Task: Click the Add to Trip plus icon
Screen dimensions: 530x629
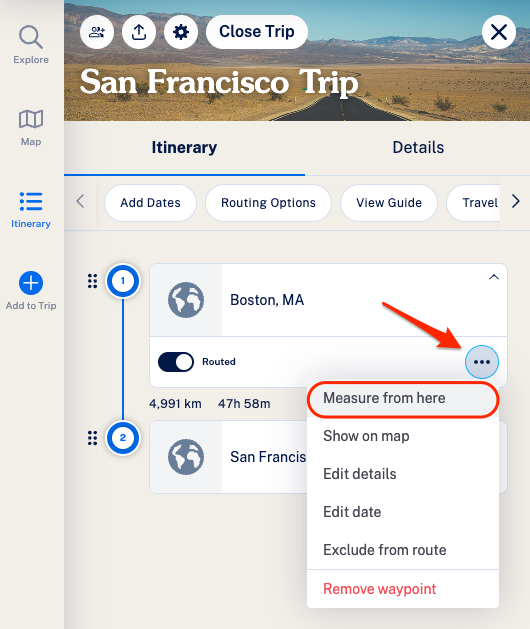Action: coord(31,283)
